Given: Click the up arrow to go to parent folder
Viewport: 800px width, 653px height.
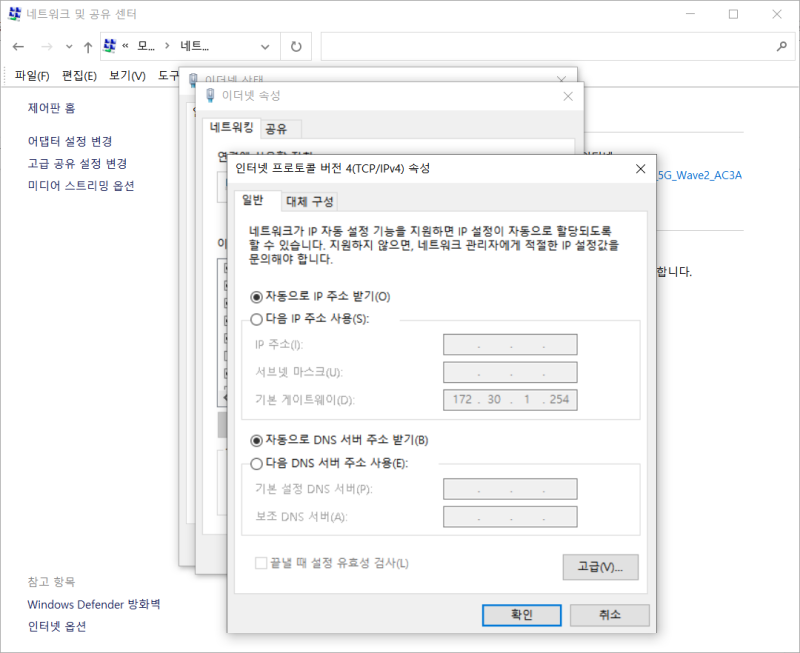Looking at the screenshot, I should point(87,46).
